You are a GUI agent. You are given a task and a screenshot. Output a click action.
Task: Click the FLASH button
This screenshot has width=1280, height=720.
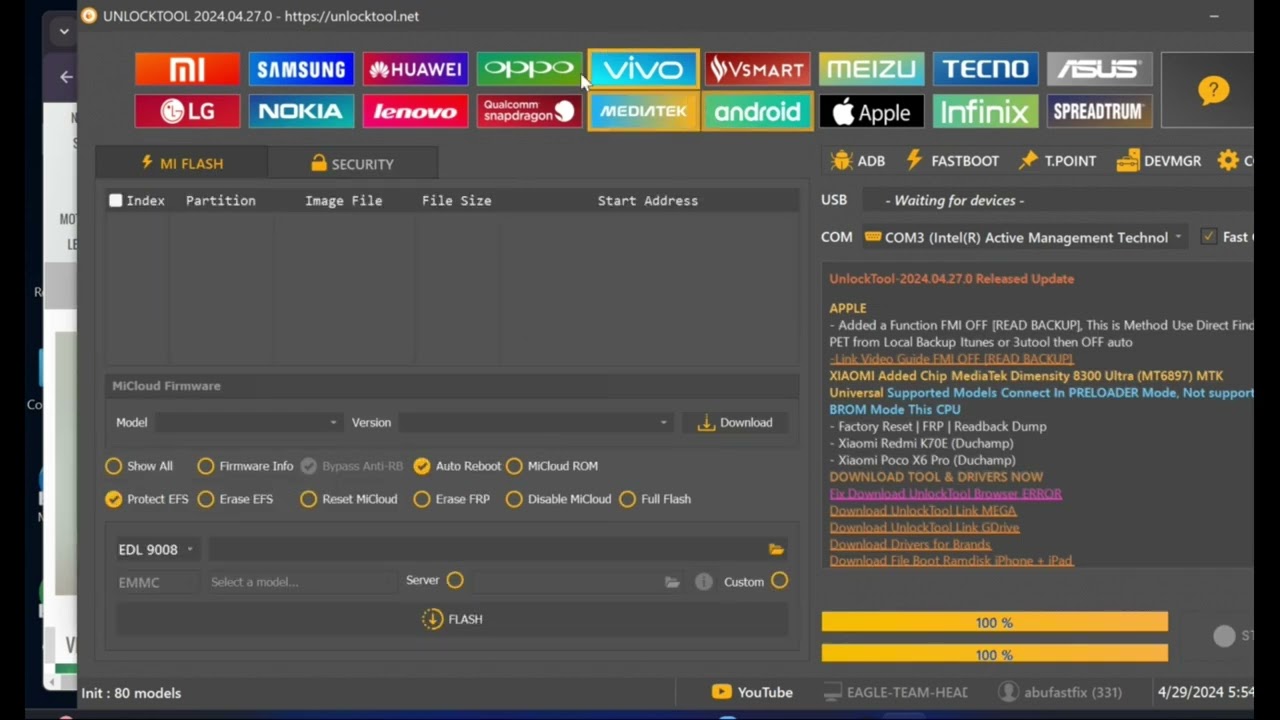click(452, 619)
